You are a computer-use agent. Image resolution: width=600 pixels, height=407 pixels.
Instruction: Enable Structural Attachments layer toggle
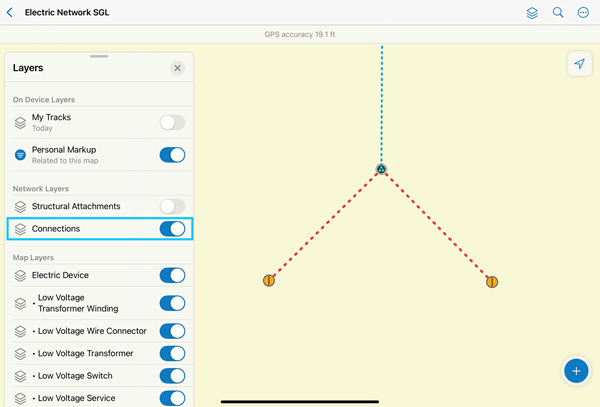tap(172, 206)
